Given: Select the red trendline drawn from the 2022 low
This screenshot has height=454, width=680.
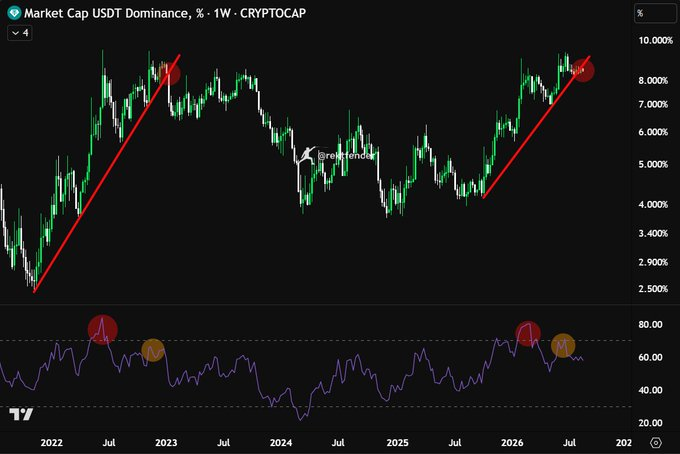Looking at the screenshot, I should 107,173.
